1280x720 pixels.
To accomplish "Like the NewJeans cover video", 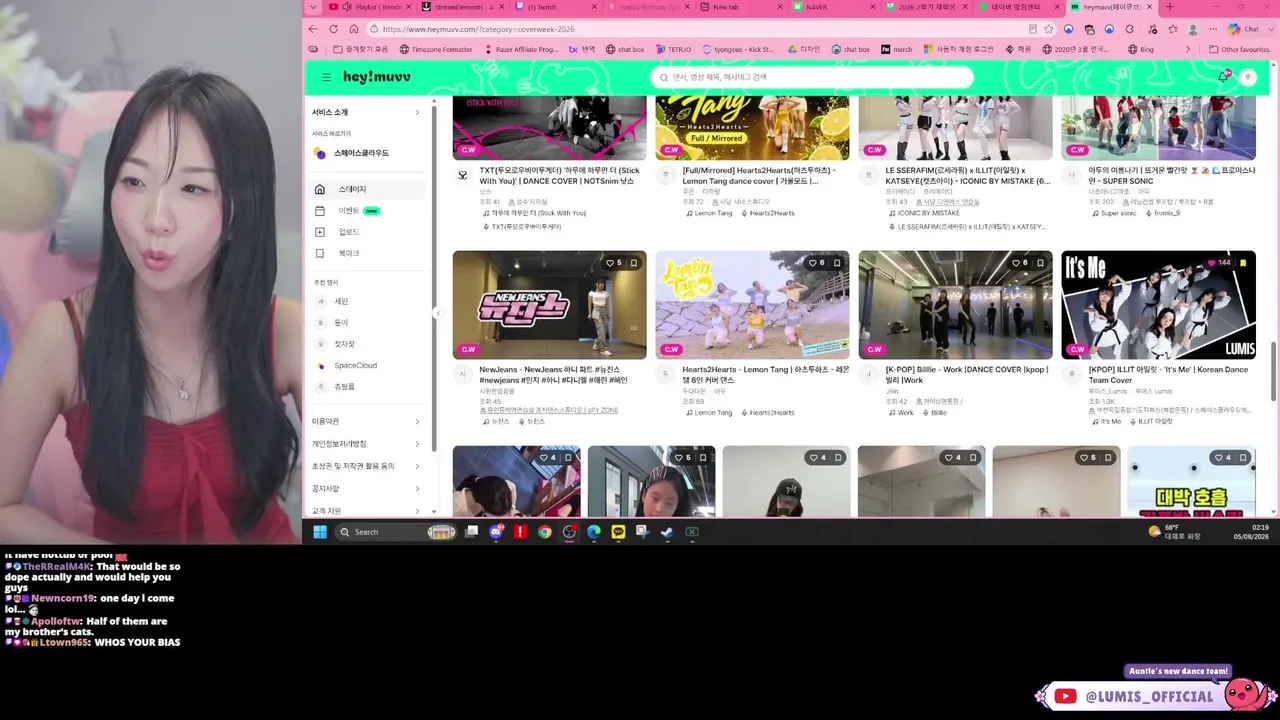I will (613, 263).
